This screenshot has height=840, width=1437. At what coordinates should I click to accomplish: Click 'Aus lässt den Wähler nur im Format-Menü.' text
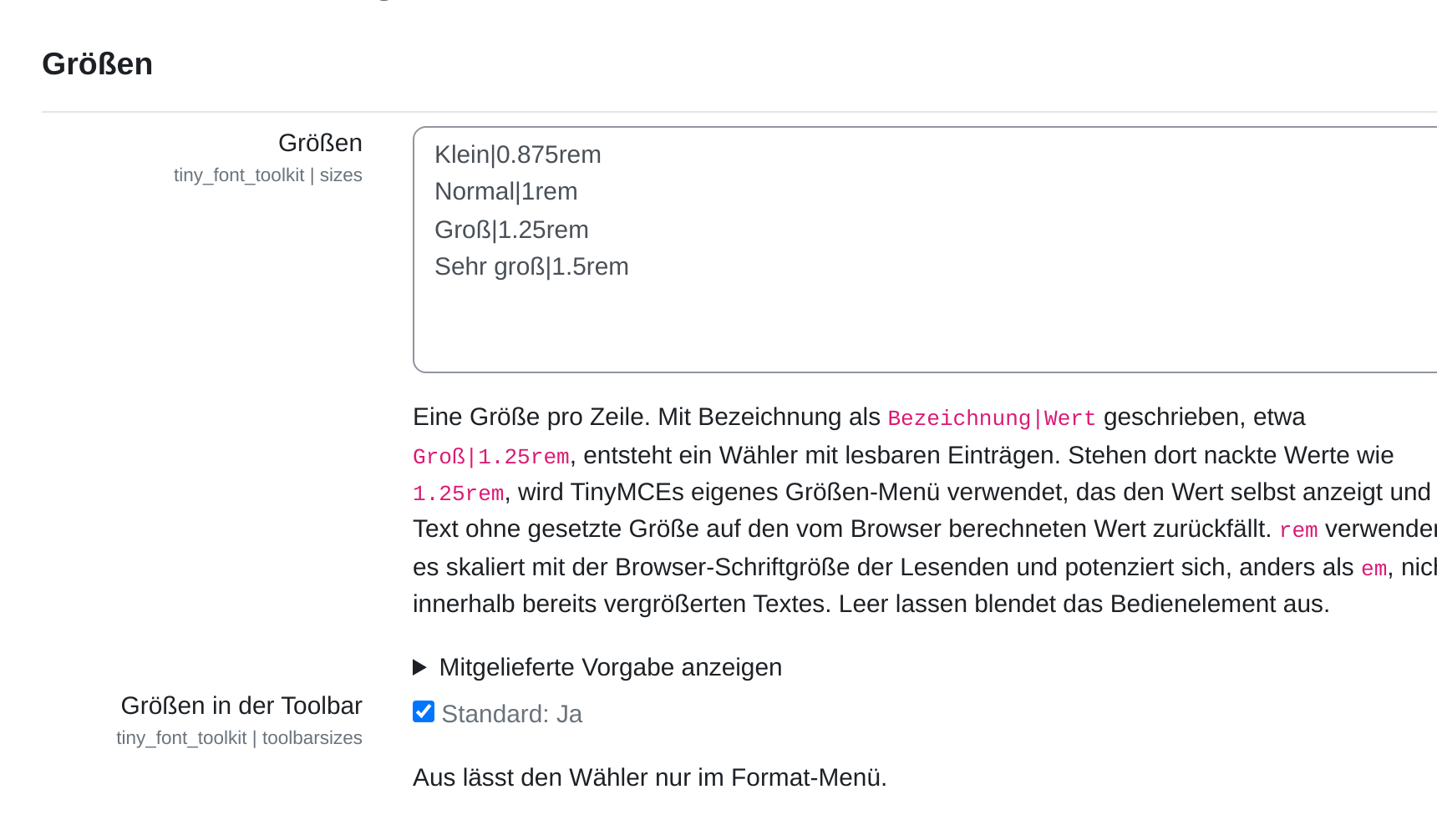click(x=650, y=777)
